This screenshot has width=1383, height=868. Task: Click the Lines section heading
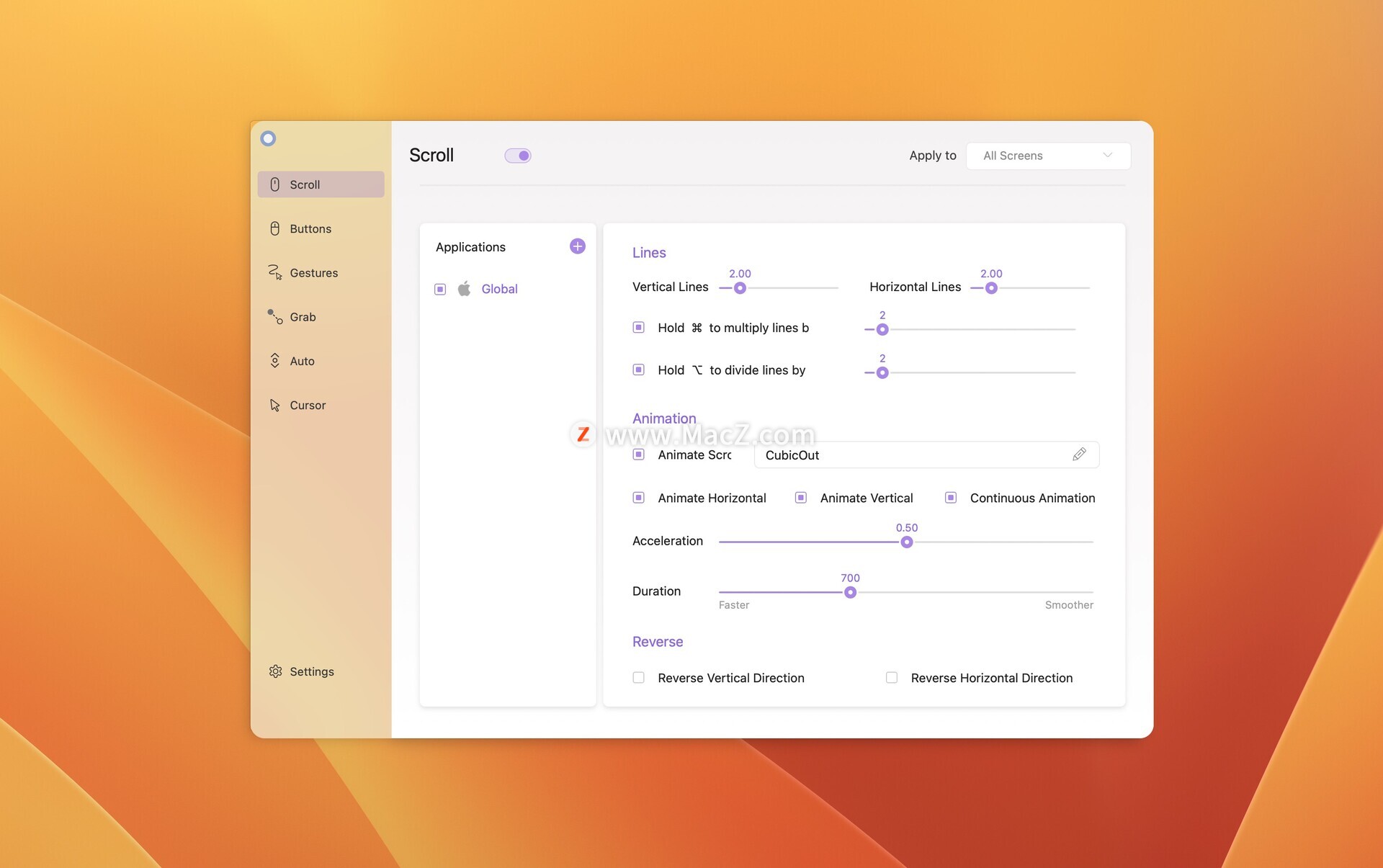[x=649, y=253]
